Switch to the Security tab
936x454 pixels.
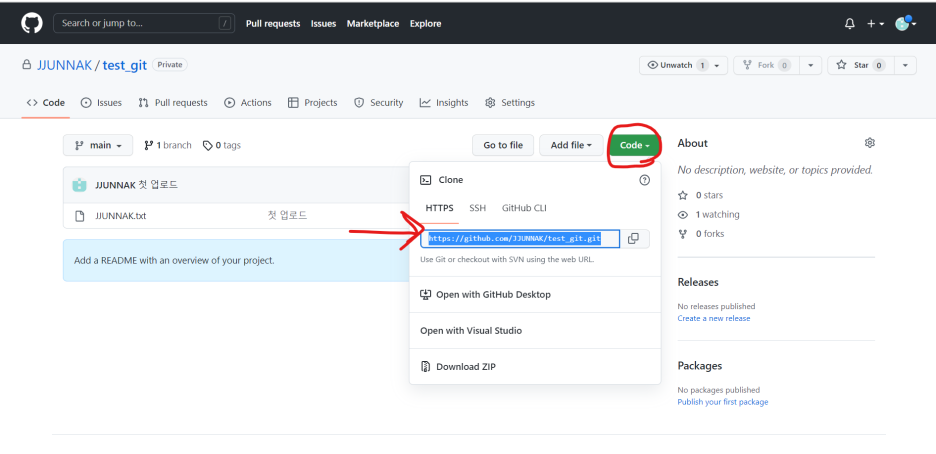[x=378, y=103]
